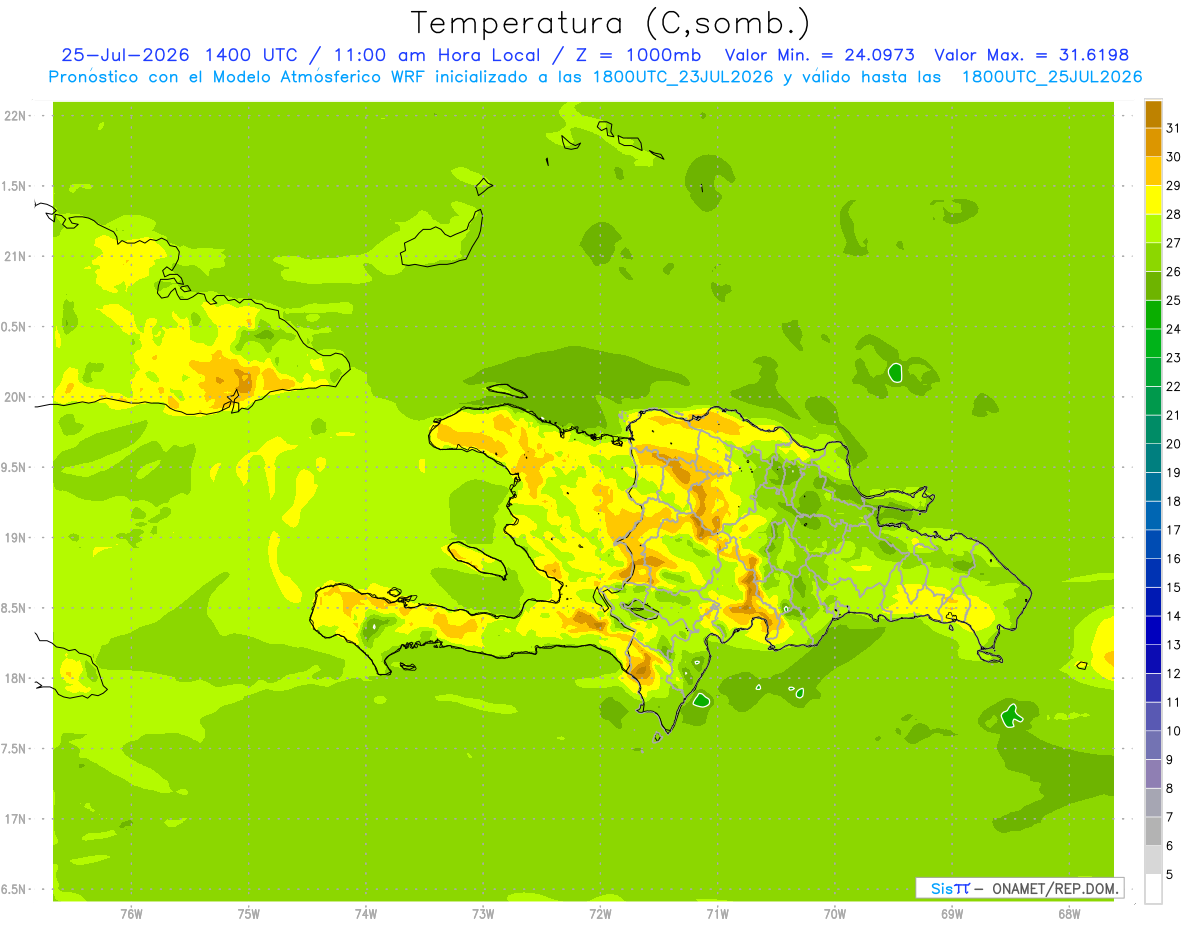The height and width of the screenshot is (927, 1200).
Task: Pick the yellow legend swatch between 28 and 29
Action: [x=1153, y=200]
